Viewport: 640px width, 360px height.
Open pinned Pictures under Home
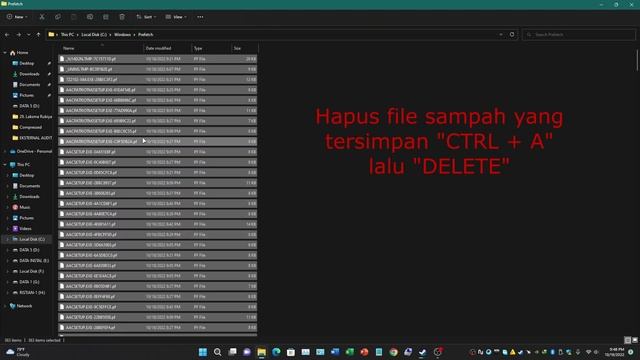pos(27,95)
